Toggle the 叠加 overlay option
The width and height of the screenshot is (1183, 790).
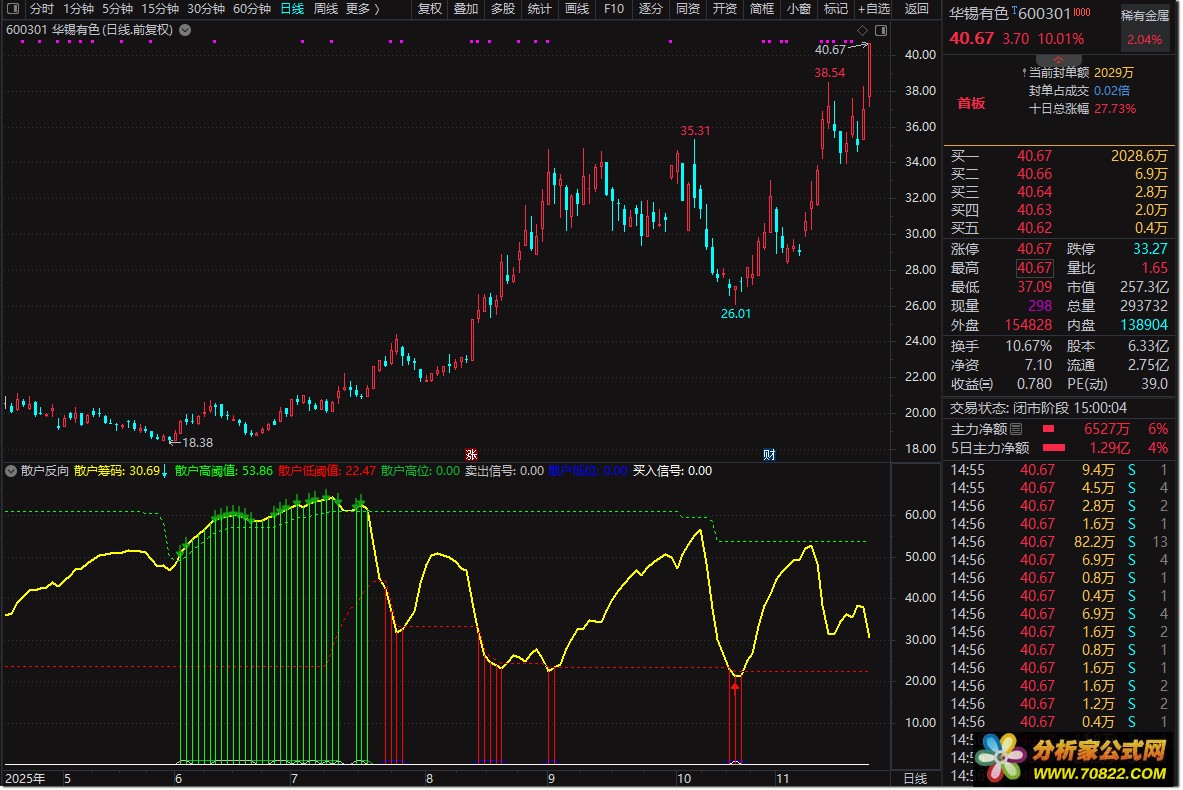pos(466,9)
